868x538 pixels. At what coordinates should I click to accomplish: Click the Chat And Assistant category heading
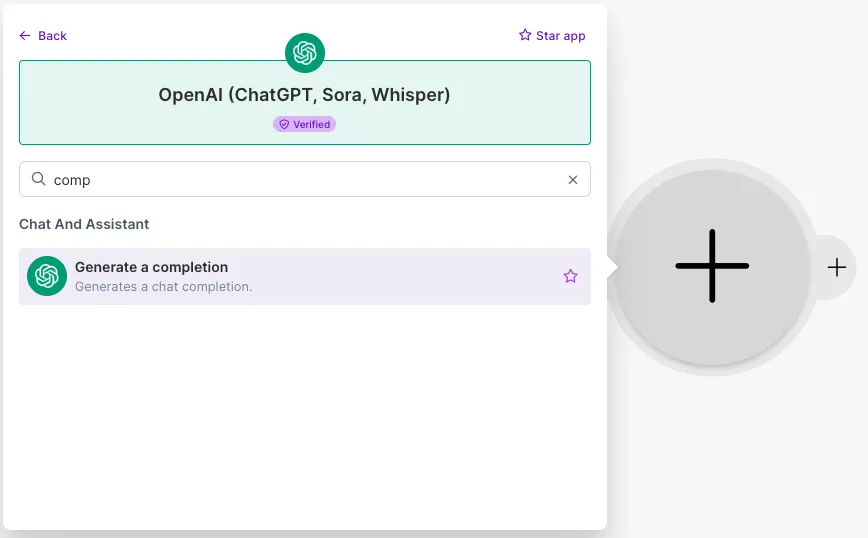coord(84,224)
